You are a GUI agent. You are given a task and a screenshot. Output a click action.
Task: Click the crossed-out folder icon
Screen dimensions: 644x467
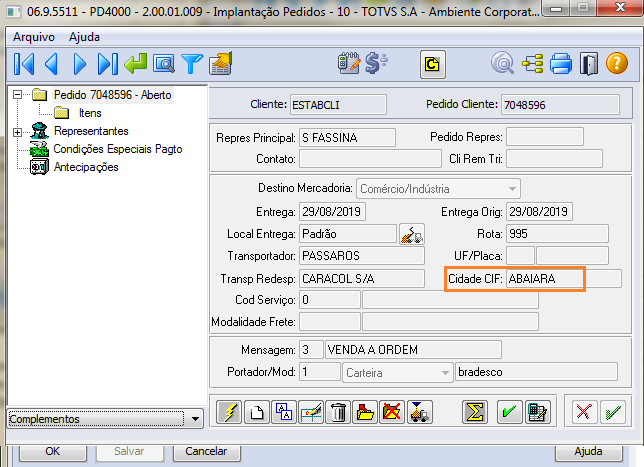[x=392, y=412]
